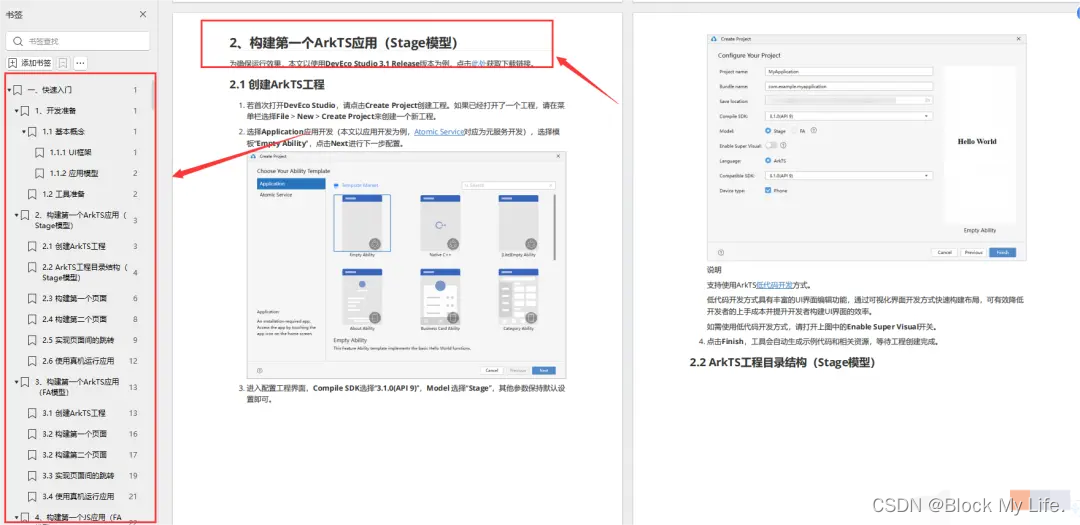Click the Project name input field
The width and height of the screenshot is (1080, 525).
pos(849,71)
